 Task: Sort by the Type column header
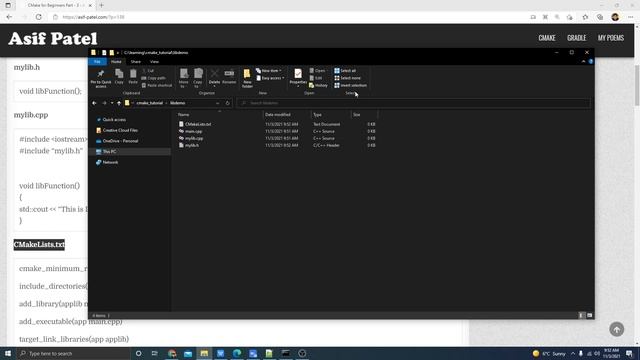click(x=331, y=115)
